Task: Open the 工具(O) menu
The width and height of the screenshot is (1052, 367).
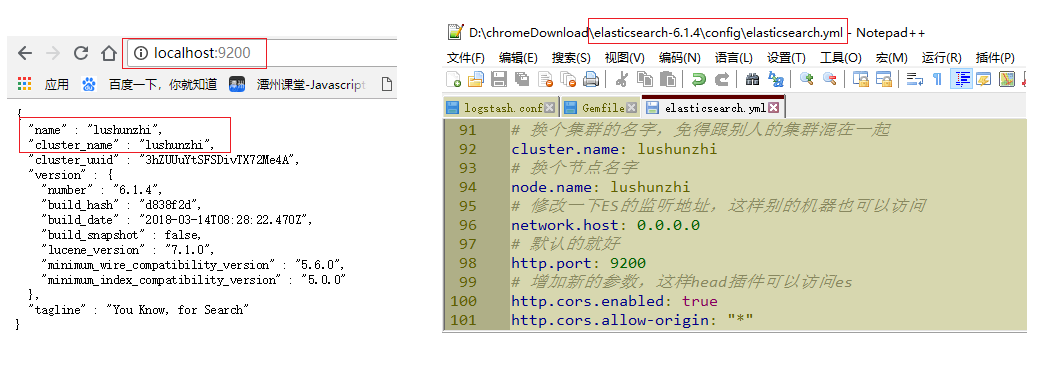Action: coord(841,58)
